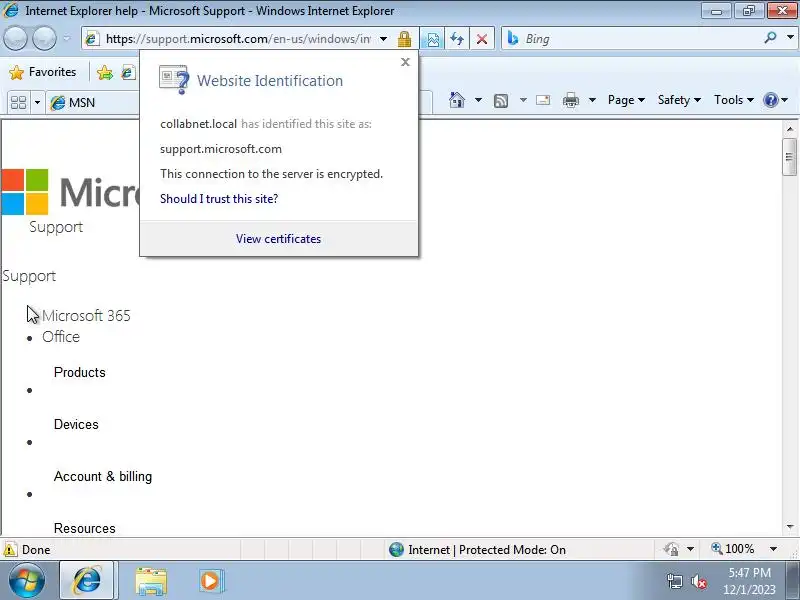Viewport: 800px width, 600px height.
Task: Click the blue Help question icon
Action: coord(770,100)
